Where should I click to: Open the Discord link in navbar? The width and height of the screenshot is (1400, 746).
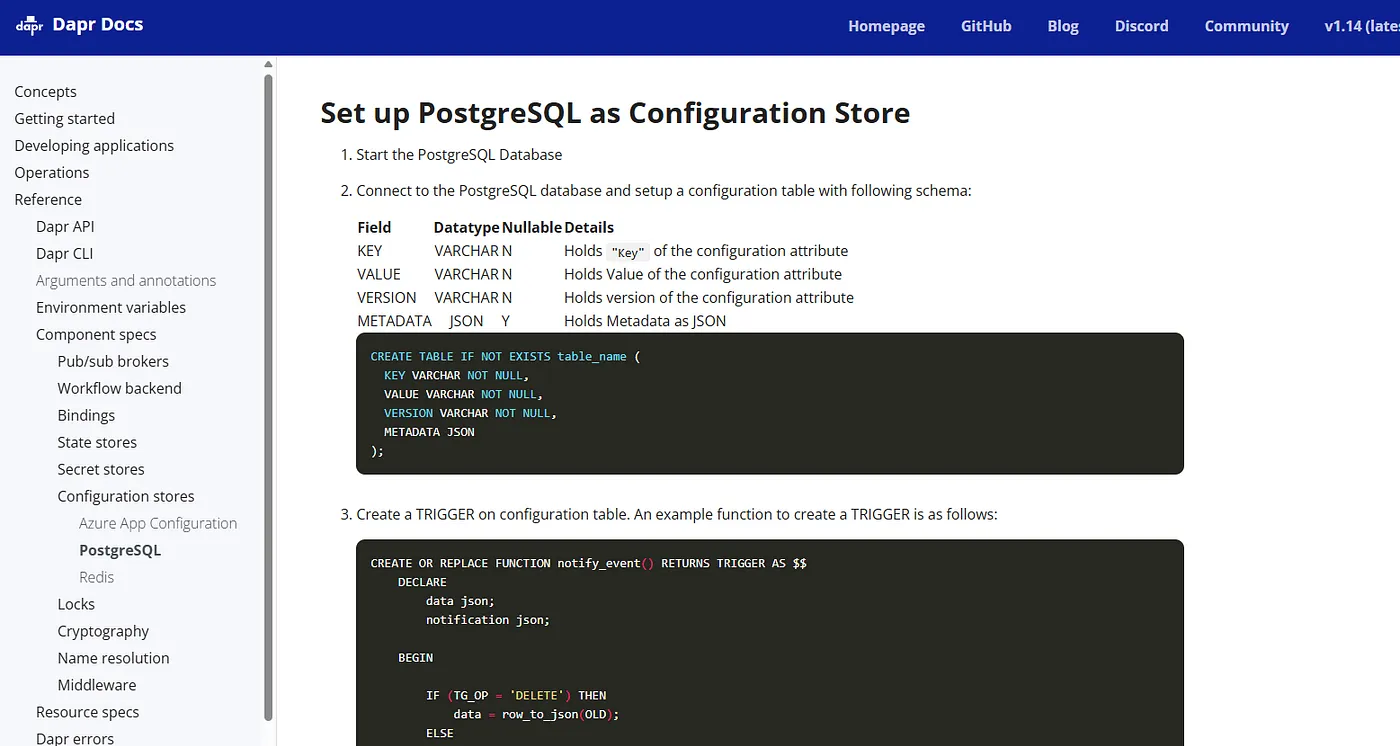tap(1141, 26)
